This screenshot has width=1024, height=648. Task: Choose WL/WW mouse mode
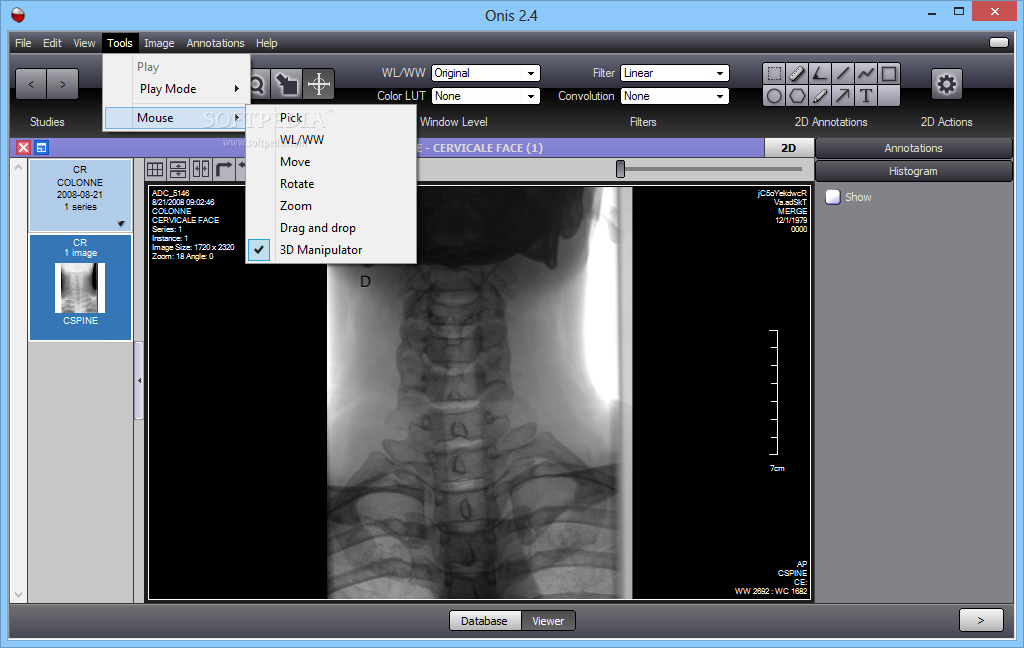tap(331, 140)
